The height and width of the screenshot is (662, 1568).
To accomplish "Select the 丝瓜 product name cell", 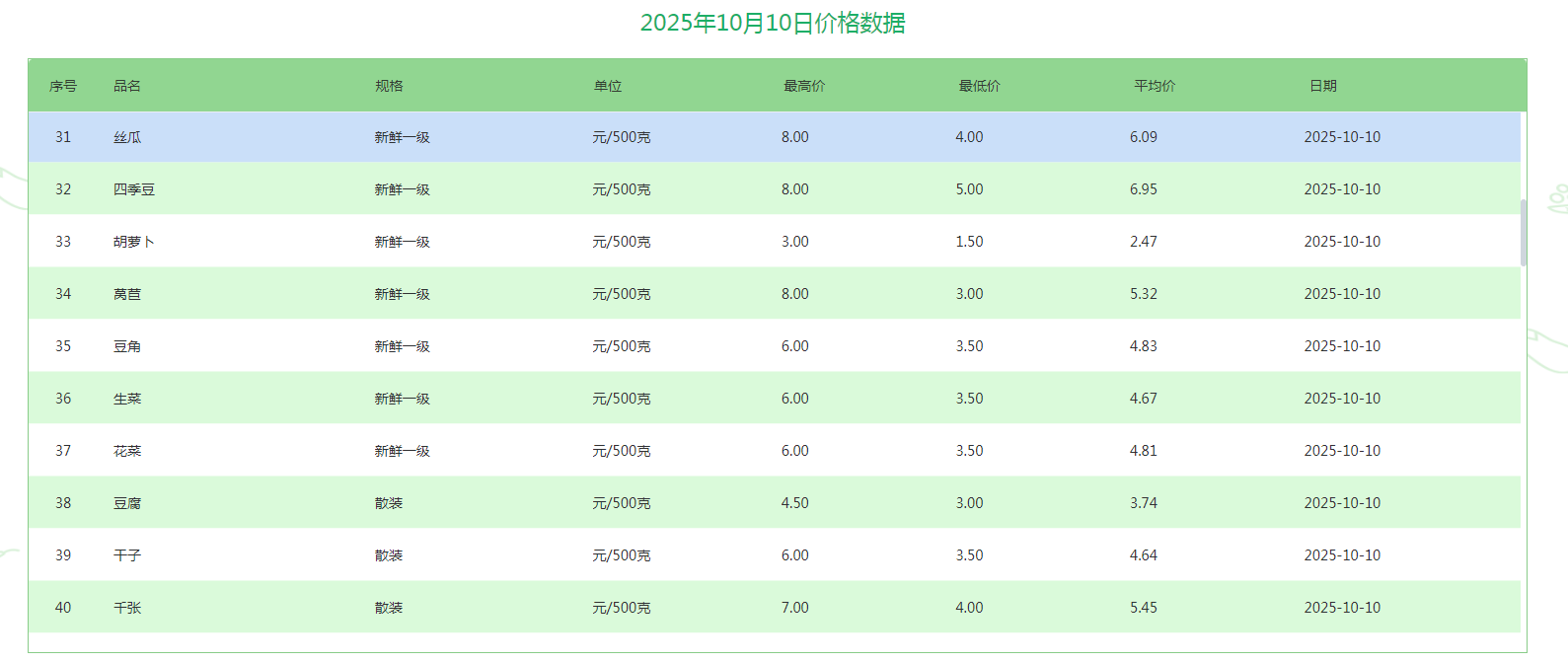I will pos(127,137).
